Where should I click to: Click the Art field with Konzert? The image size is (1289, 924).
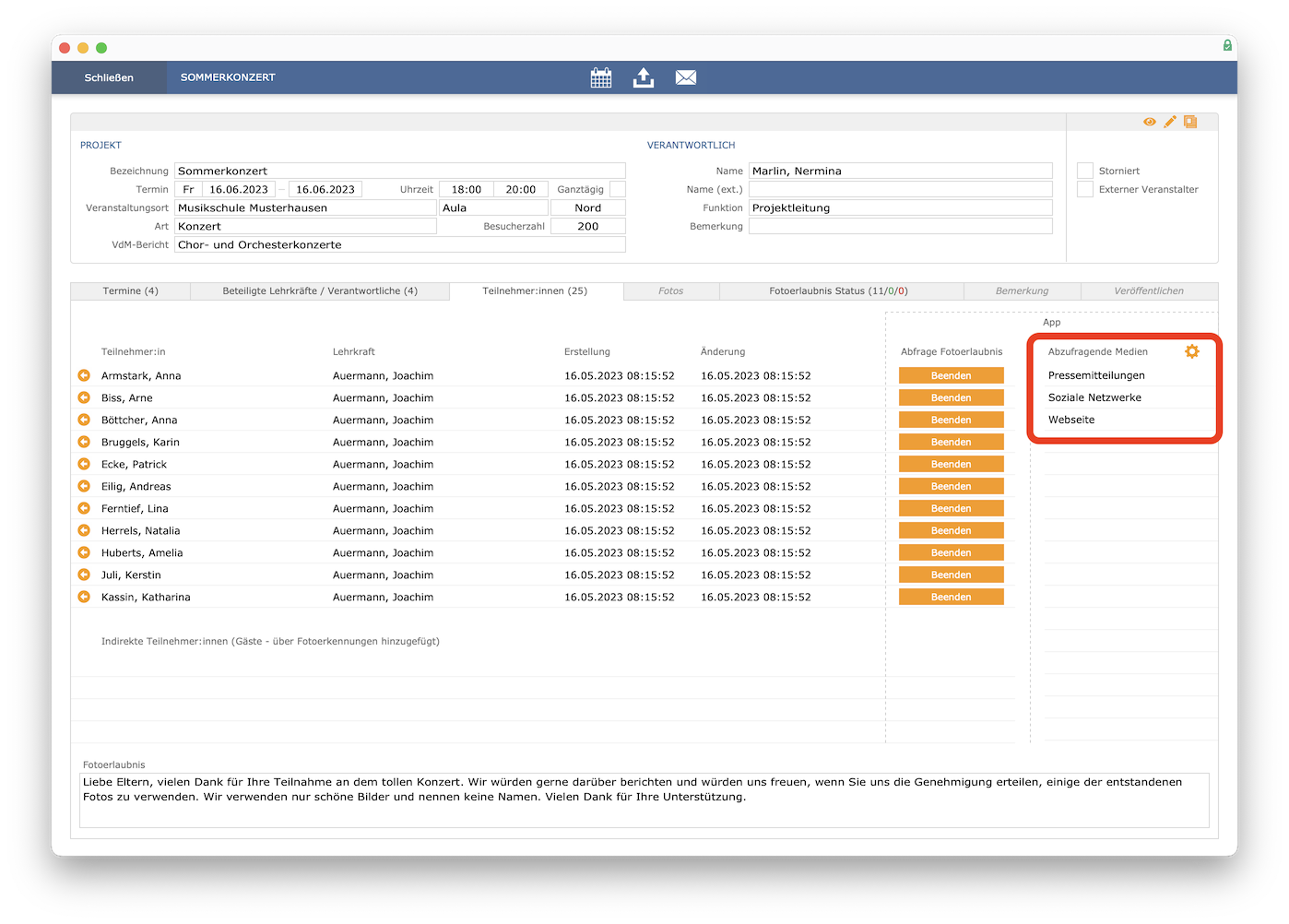tap(305, 226)
